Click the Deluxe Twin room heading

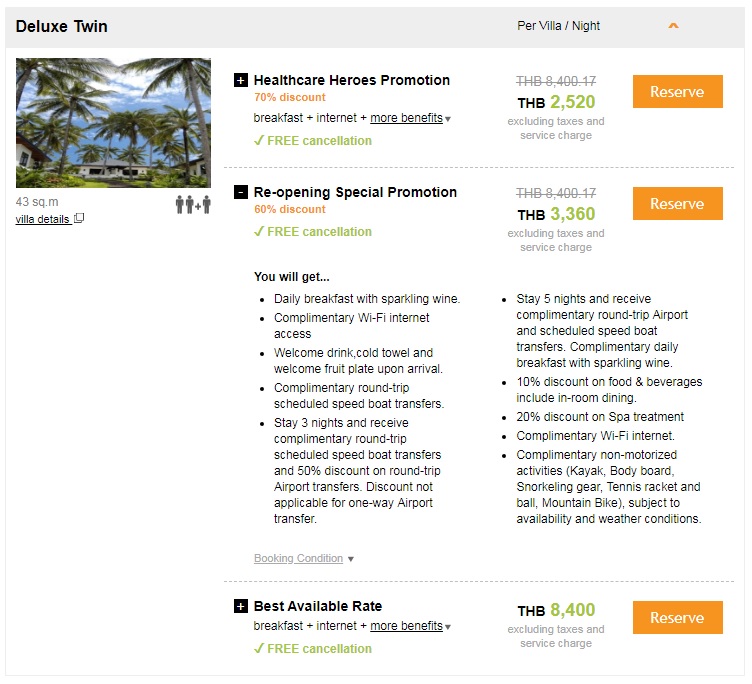tap(62, 26)
